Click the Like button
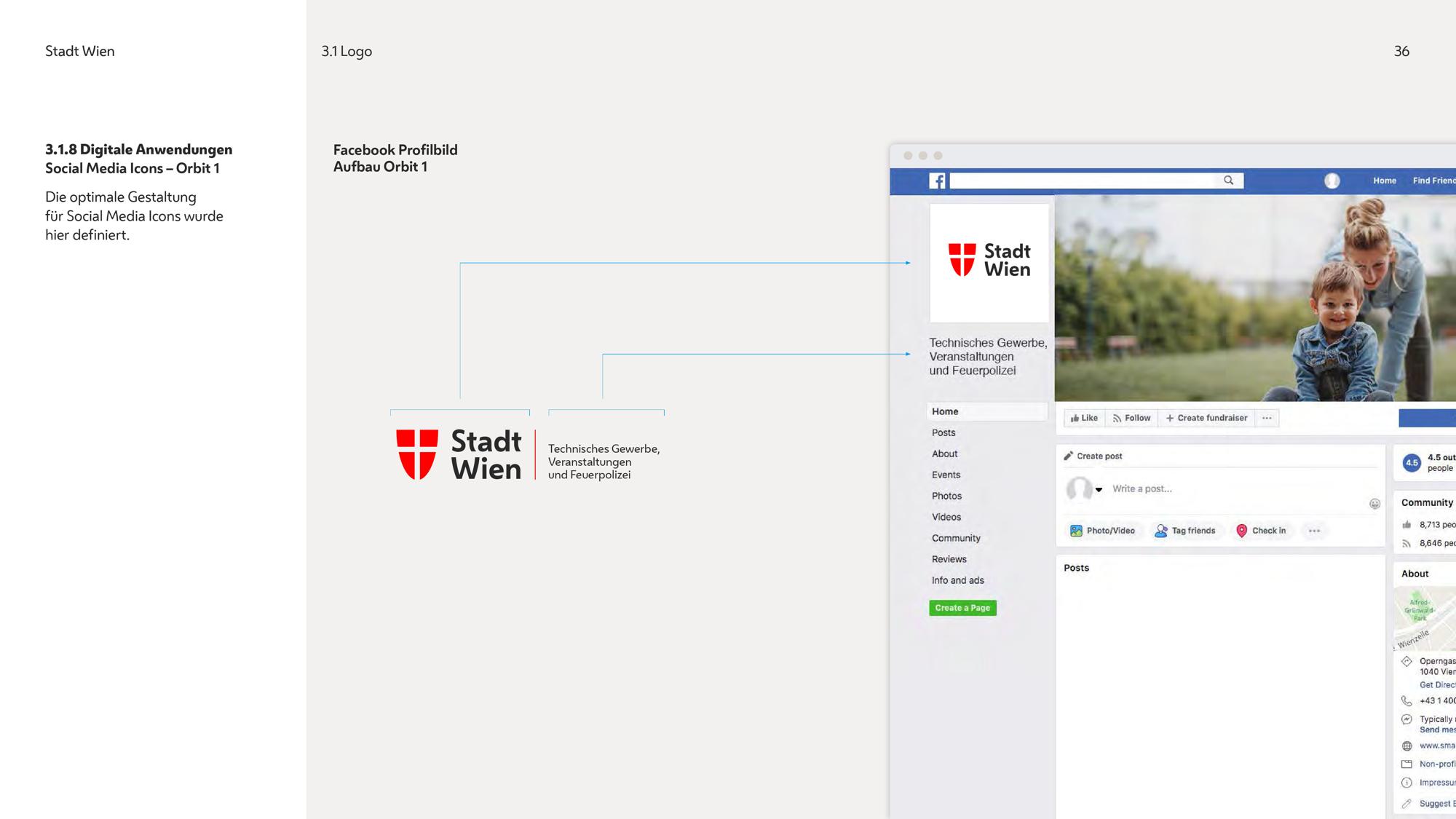The height and width of the screenshot is (819, 1456). click(1085, 418)
